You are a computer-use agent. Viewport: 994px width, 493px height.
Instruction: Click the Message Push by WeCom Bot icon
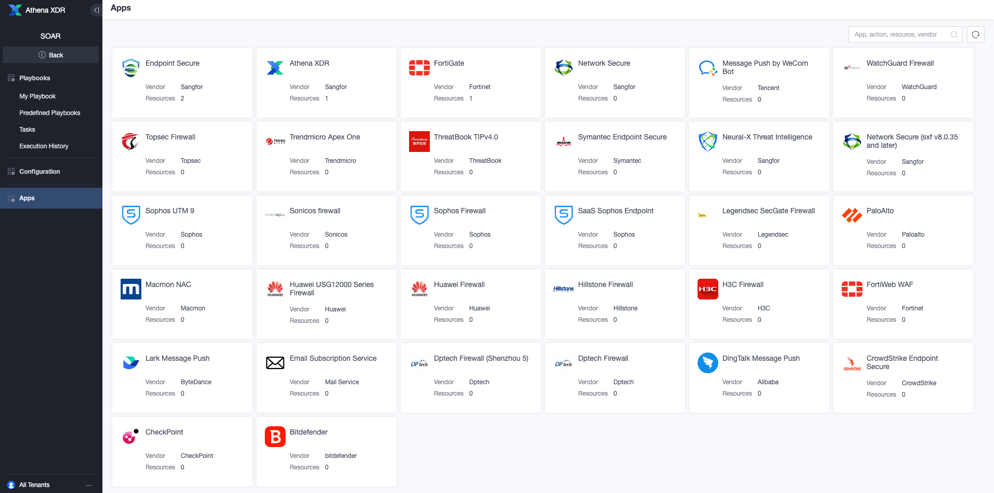click(x=707, y=68)
